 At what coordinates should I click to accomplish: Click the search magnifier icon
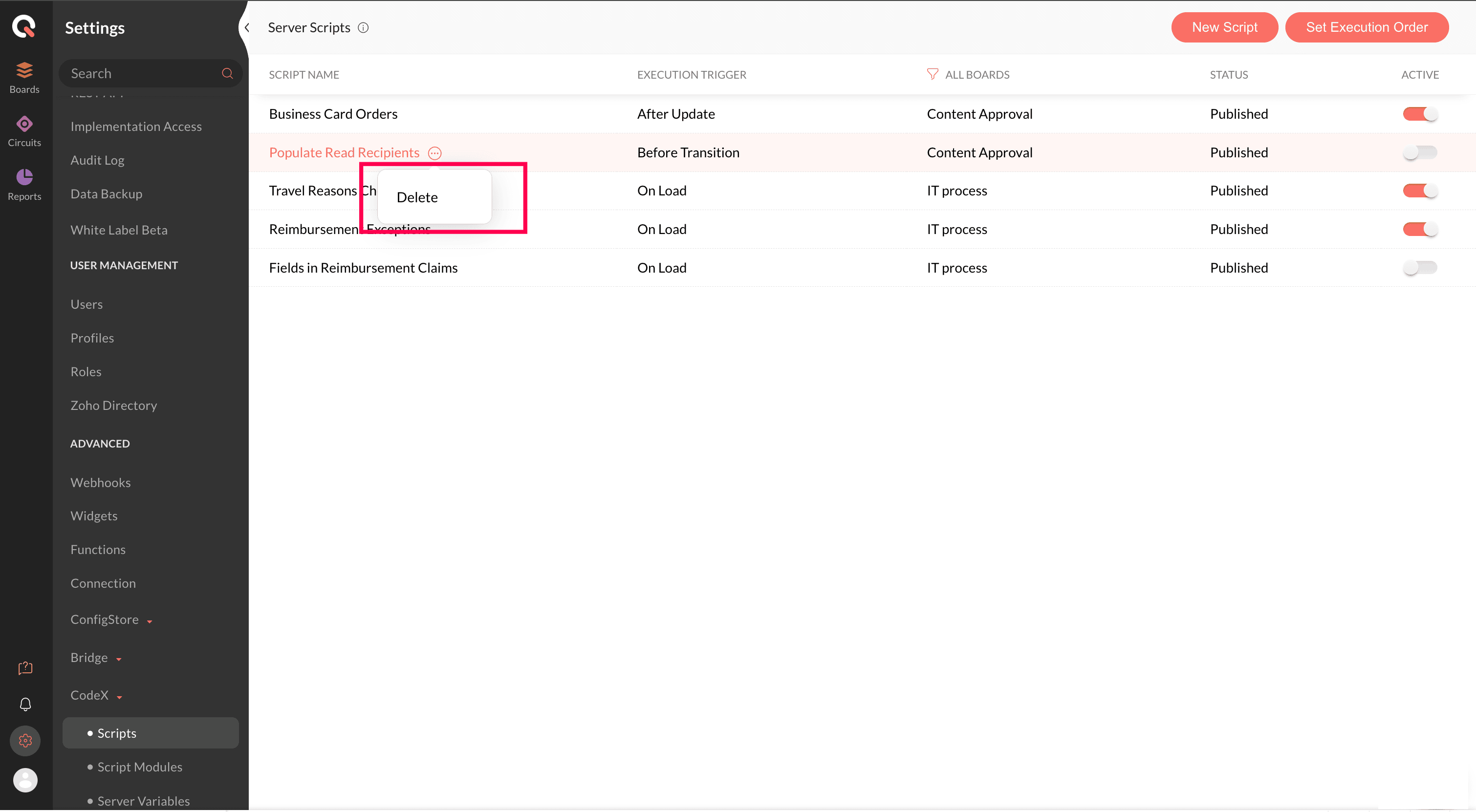coord(227,73)
